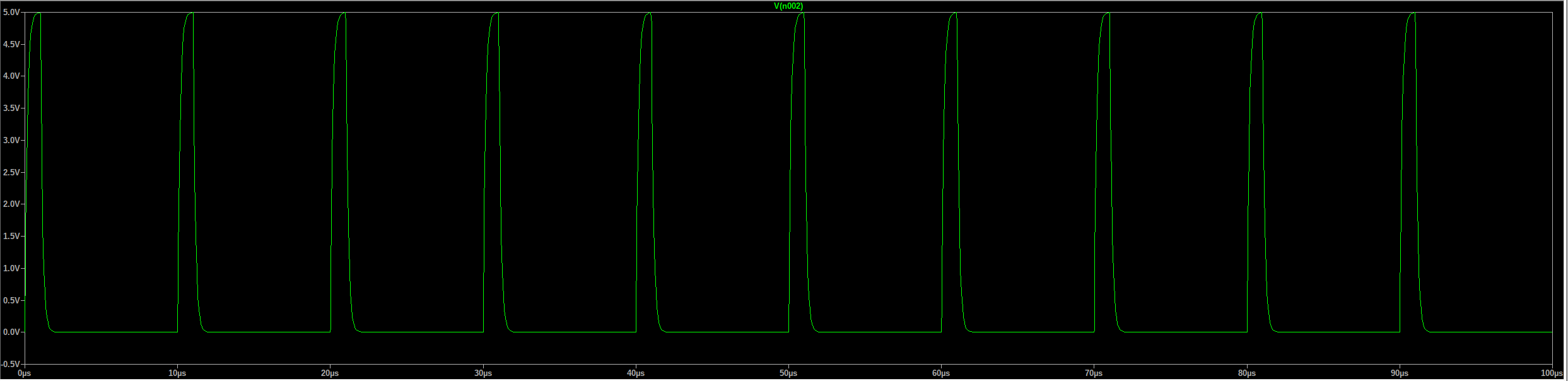The height and width of the screenshot is (381, 1568).
Task: Select the 50µs time axis label
Action: tap(788, 373)
